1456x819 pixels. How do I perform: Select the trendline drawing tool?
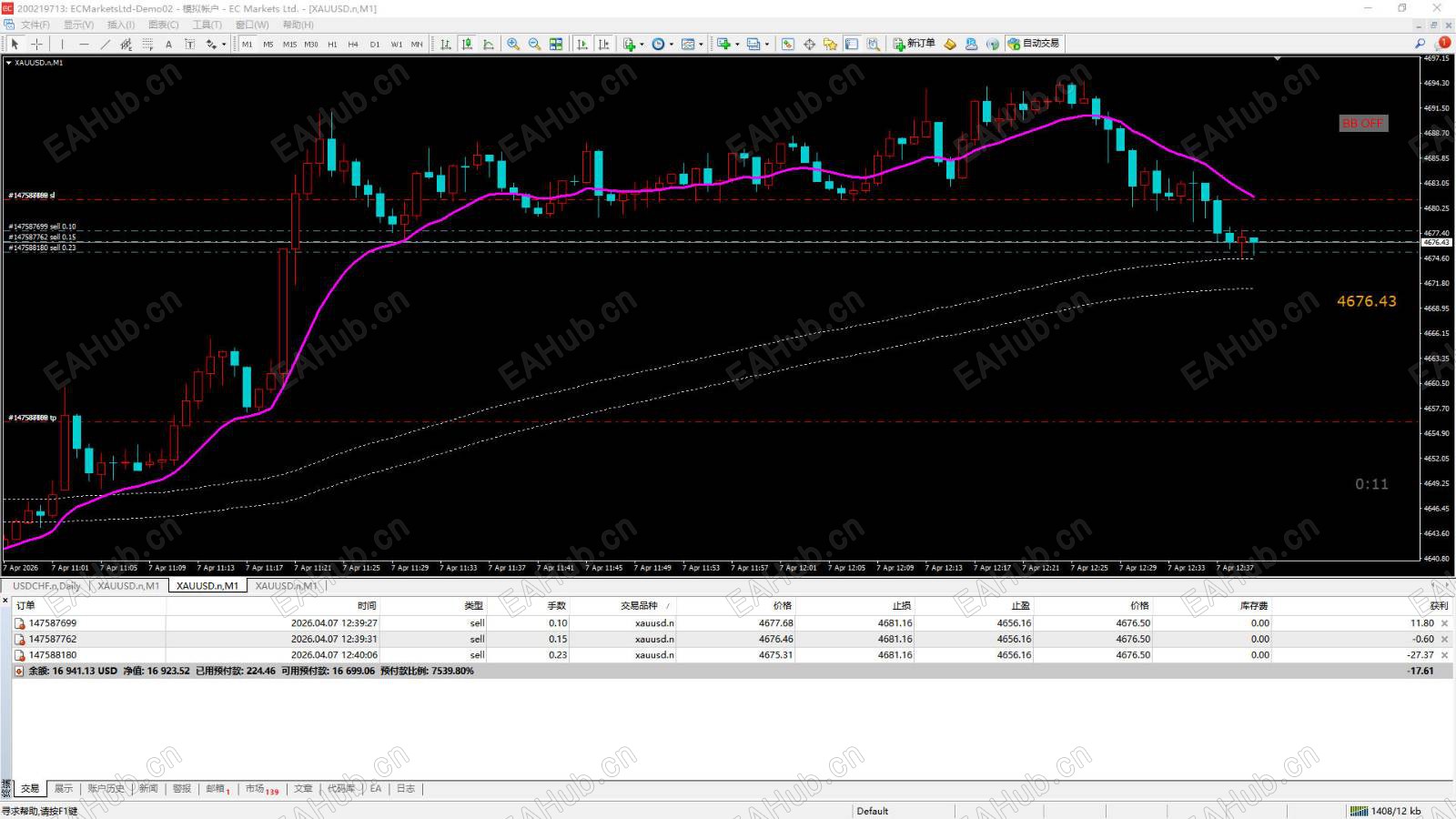(x=106, y=44)
